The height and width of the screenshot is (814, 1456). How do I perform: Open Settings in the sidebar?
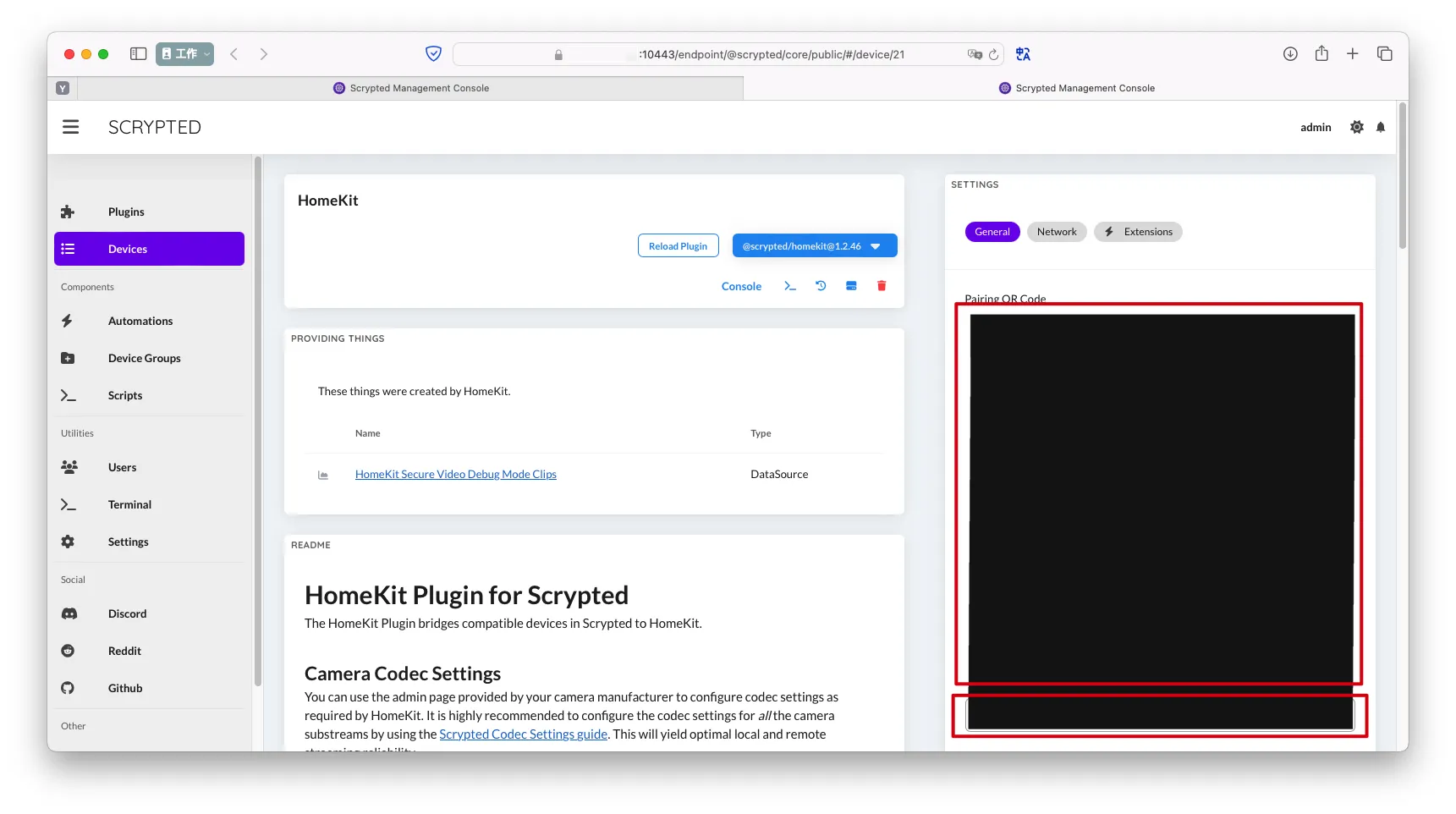coord(149,542)
